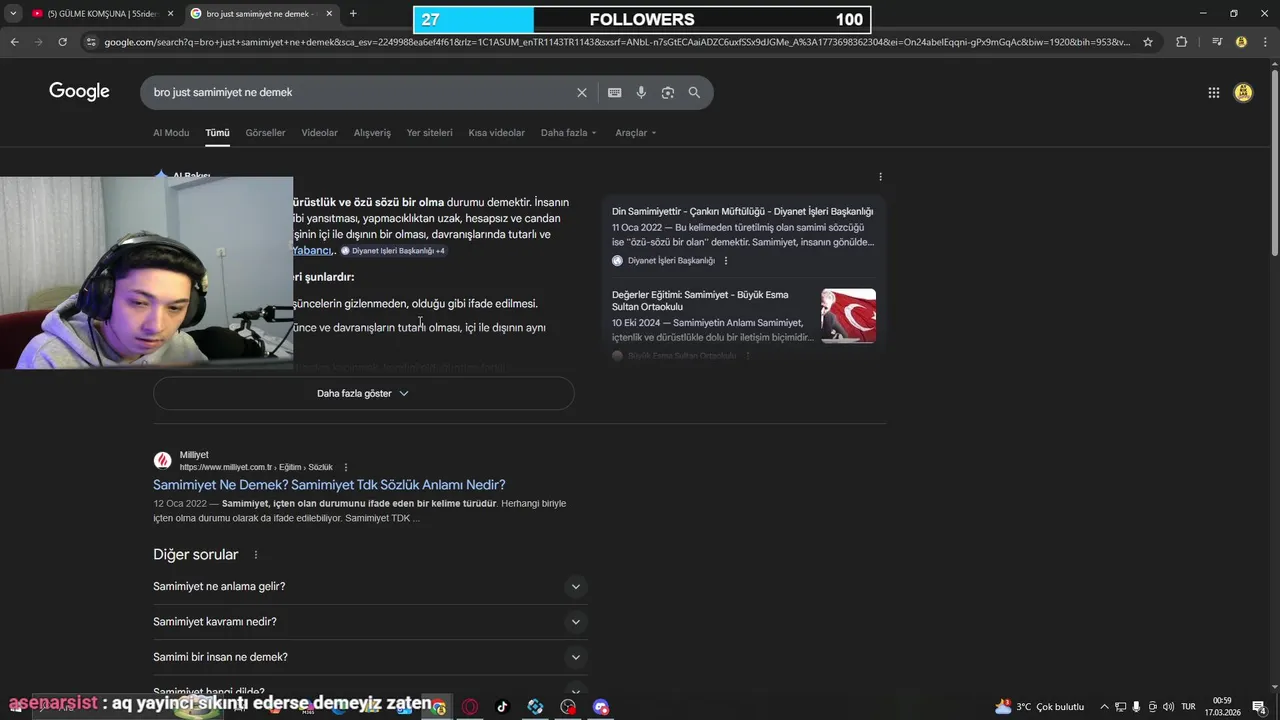This screenshot has height=720, width=1280.
Task: Click the Turkish flag thumbnail image
Action: click(848, 316)
